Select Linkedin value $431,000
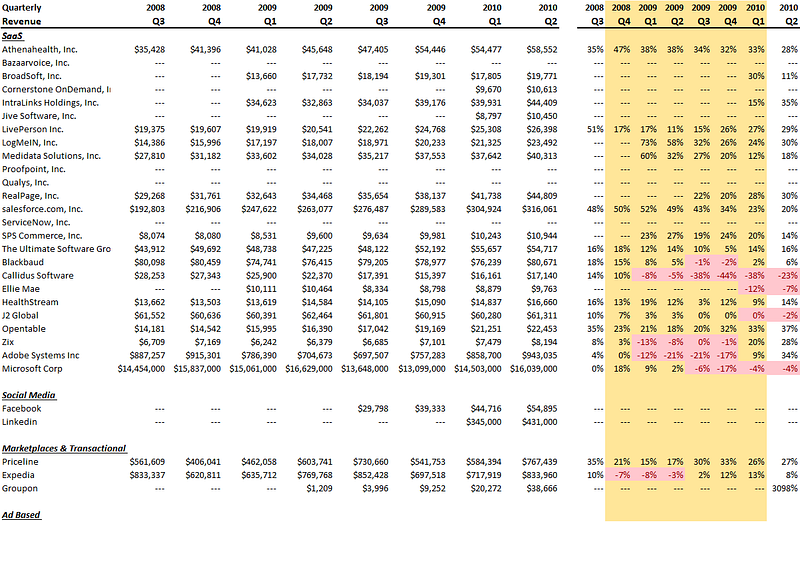The width and height of the screenshot is (800, 585). 540,422
